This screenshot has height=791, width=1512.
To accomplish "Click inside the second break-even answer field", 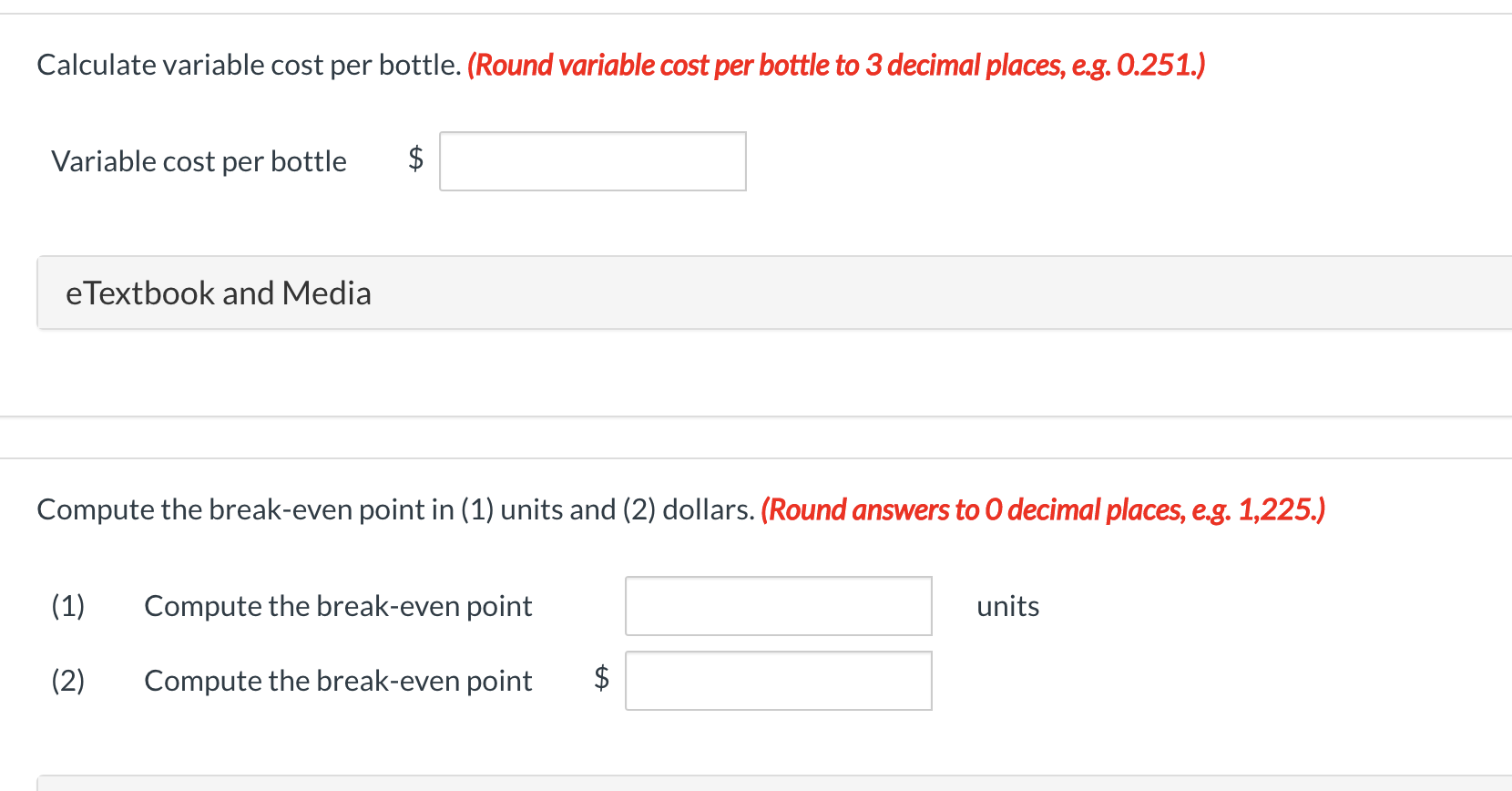I will [778, 680].
